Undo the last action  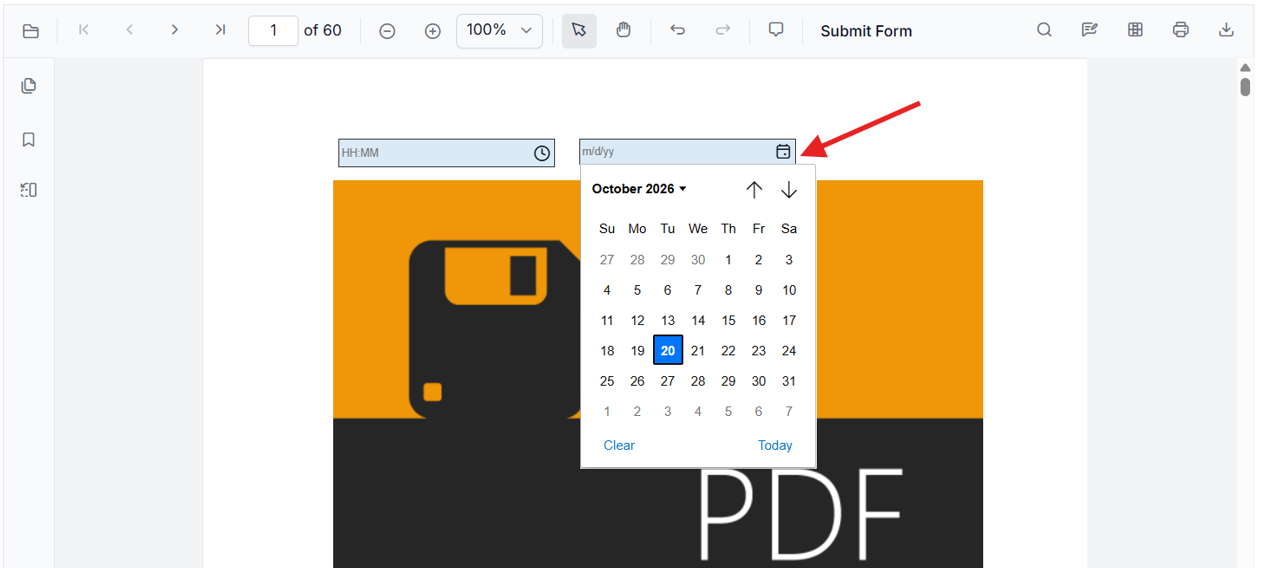pyautogui.click(x=678, y=31)
